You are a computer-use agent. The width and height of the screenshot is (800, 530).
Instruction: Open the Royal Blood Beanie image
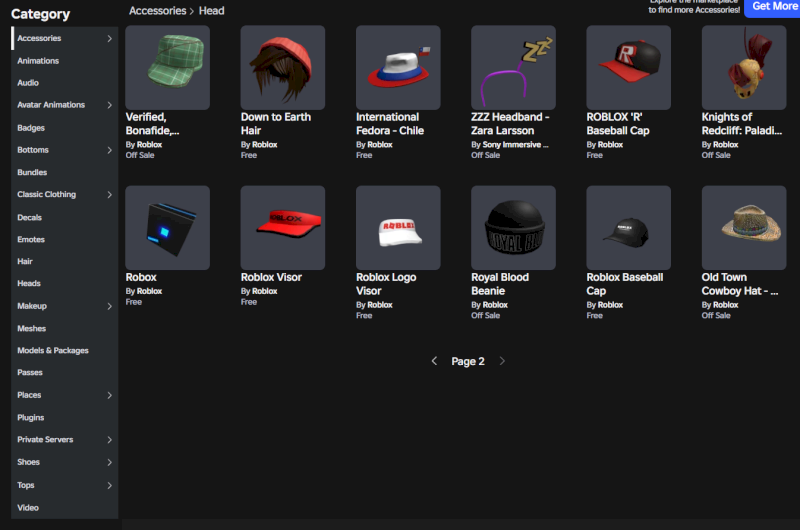coord(513,228)
